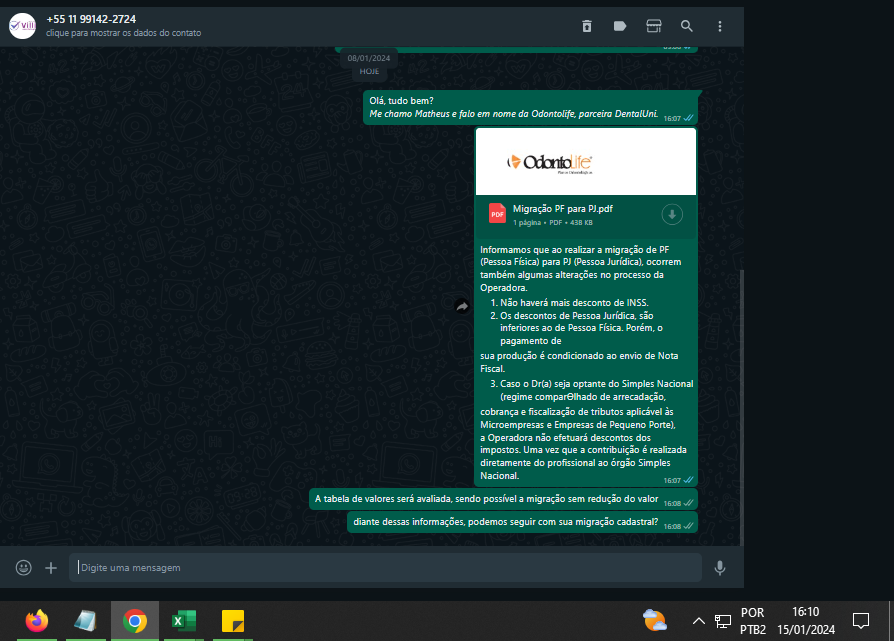Click the weather icon in system tray
The width and height of the screenshot is (894, 641).
pos(655,620)
